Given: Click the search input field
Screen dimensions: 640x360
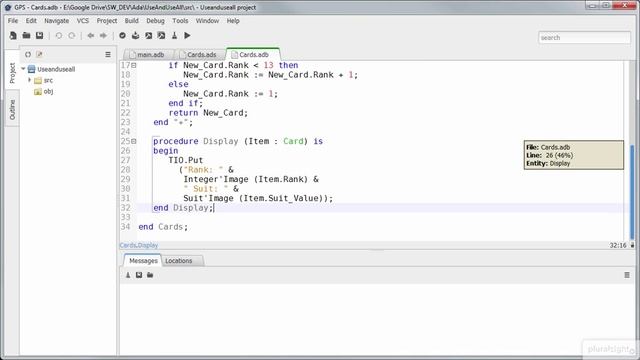Looking at the screenshot, I should click(x=584, y=38).
